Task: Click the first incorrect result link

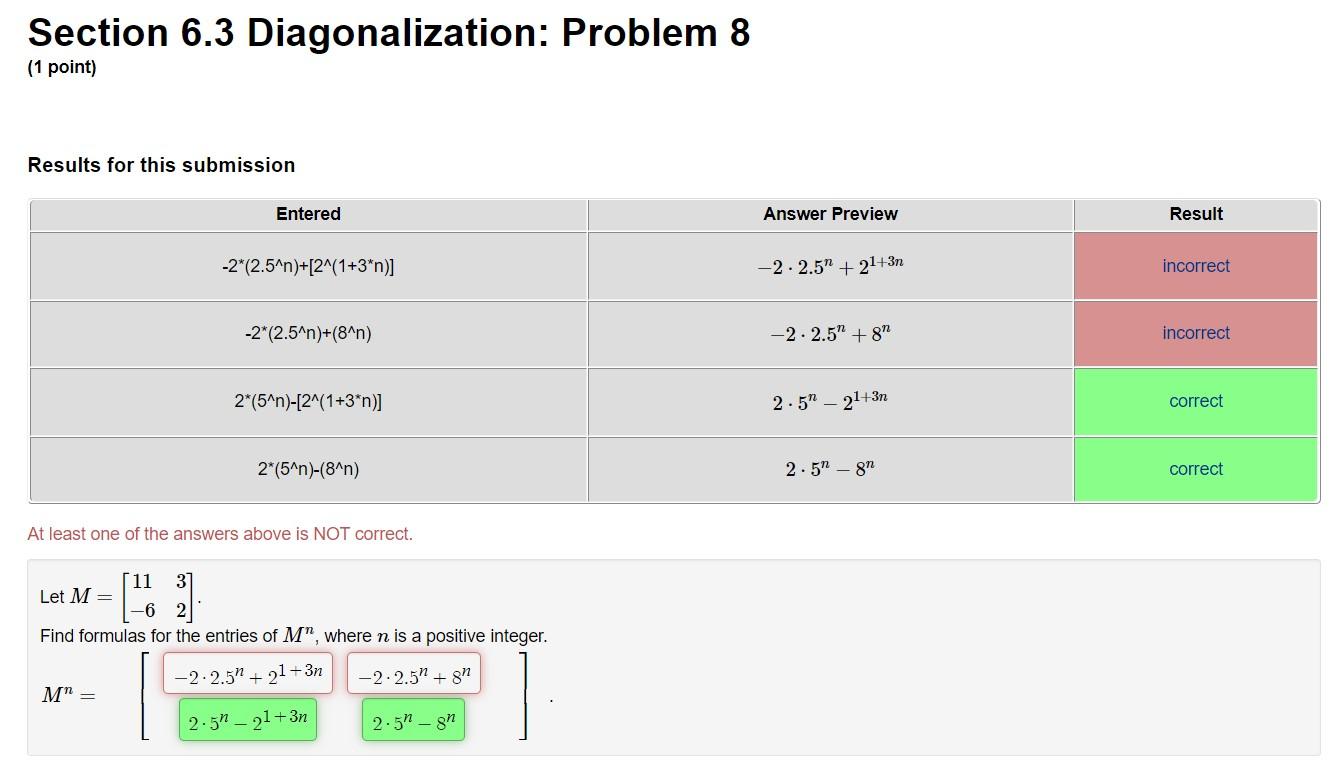Action: 1195,265
